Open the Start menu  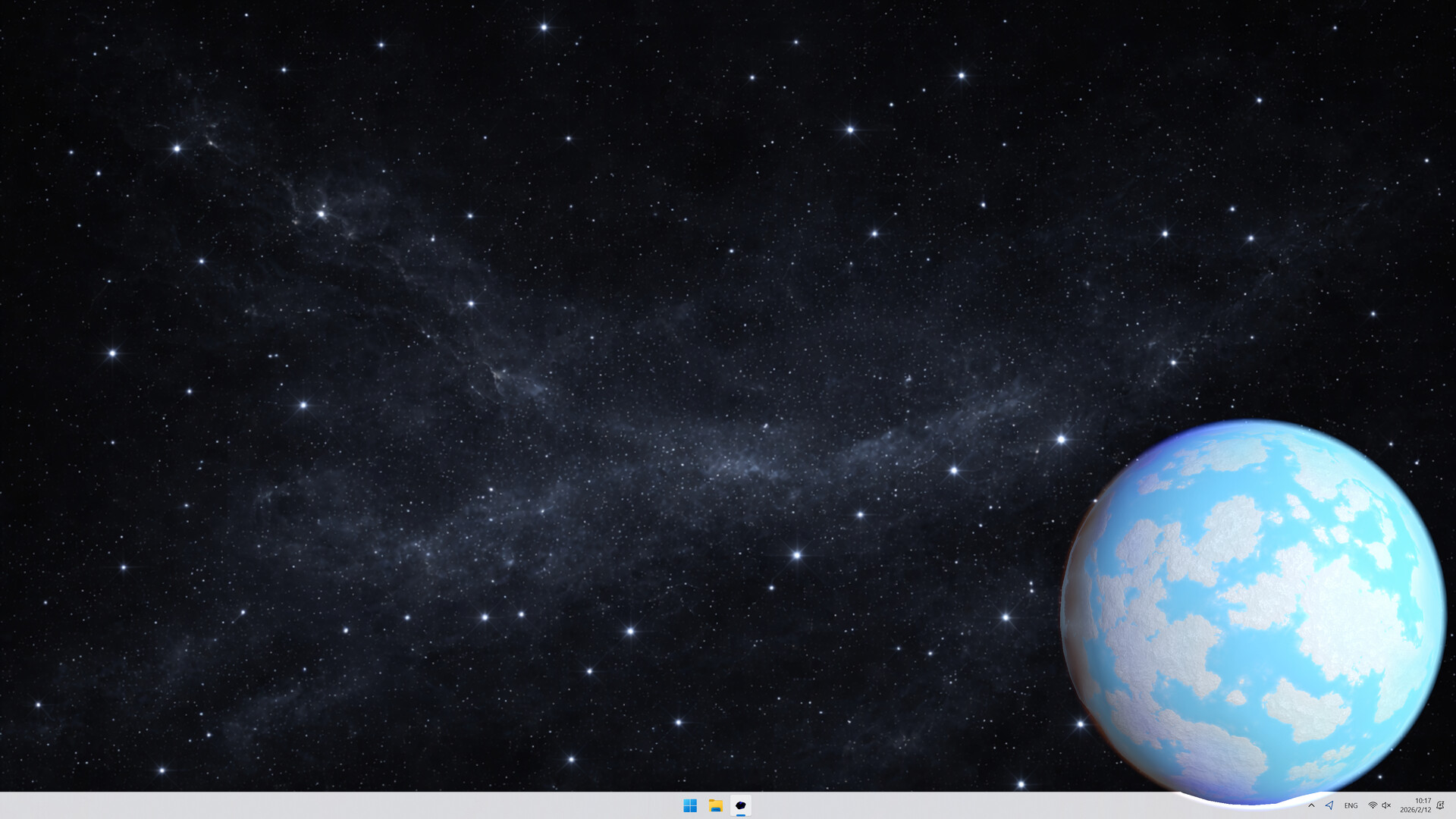[x=690, y=805]
